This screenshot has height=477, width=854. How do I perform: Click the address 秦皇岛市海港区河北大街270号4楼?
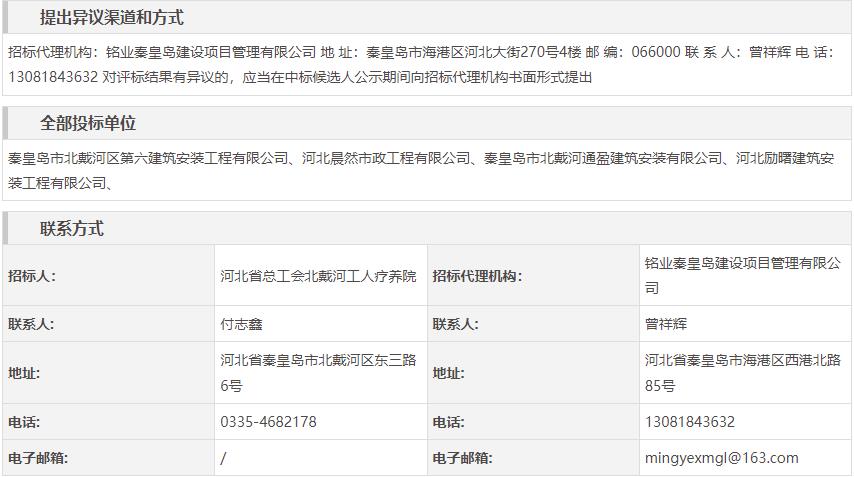tap(474, 51)
